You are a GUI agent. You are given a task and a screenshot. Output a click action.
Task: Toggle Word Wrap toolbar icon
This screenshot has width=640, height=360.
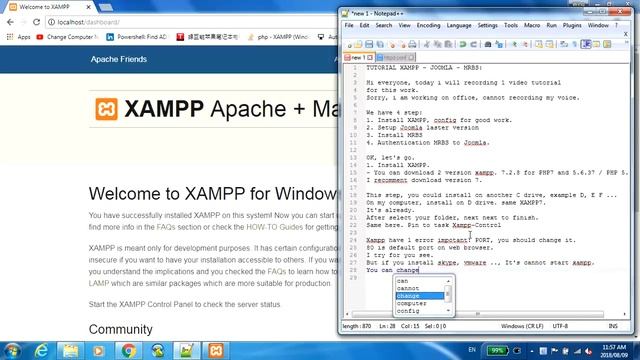coord(564,44)
